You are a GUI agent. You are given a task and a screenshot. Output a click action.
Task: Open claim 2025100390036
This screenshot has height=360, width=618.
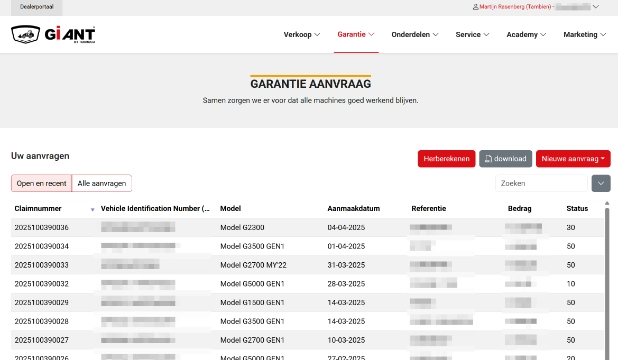point(41,228)
